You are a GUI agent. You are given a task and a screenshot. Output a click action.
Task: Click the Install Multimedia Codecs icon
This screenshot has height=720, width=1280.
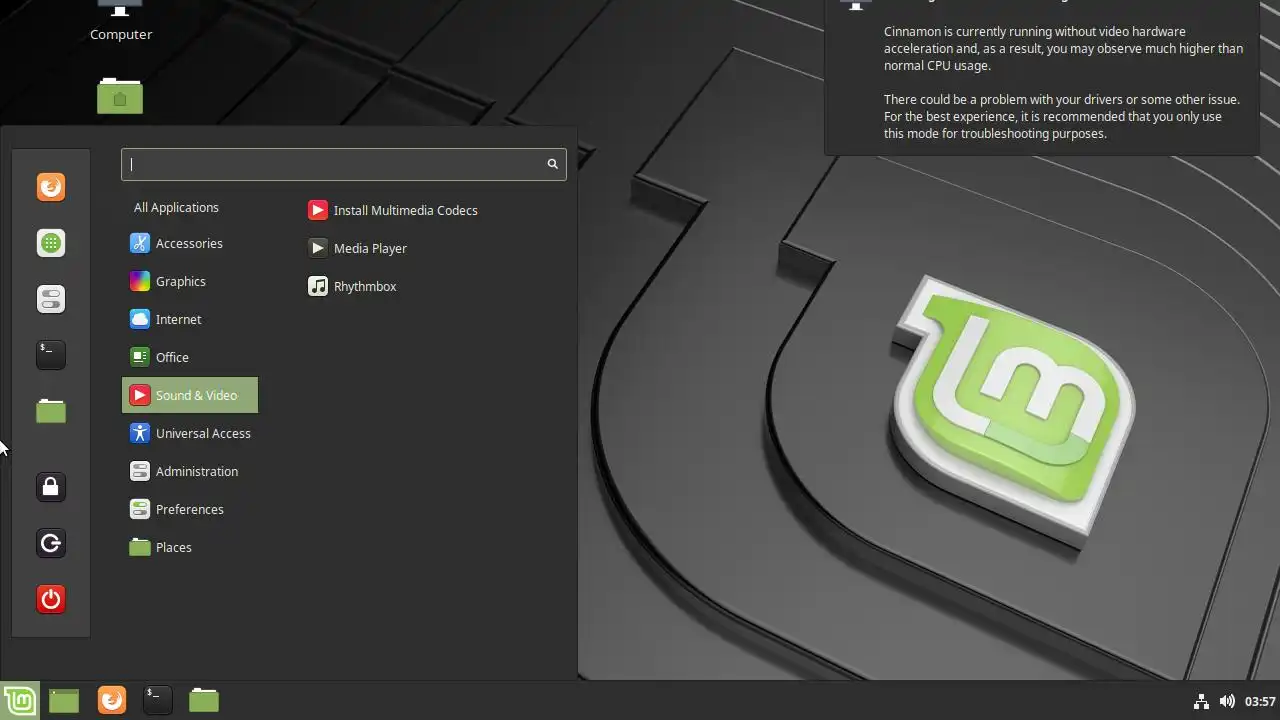317,210
